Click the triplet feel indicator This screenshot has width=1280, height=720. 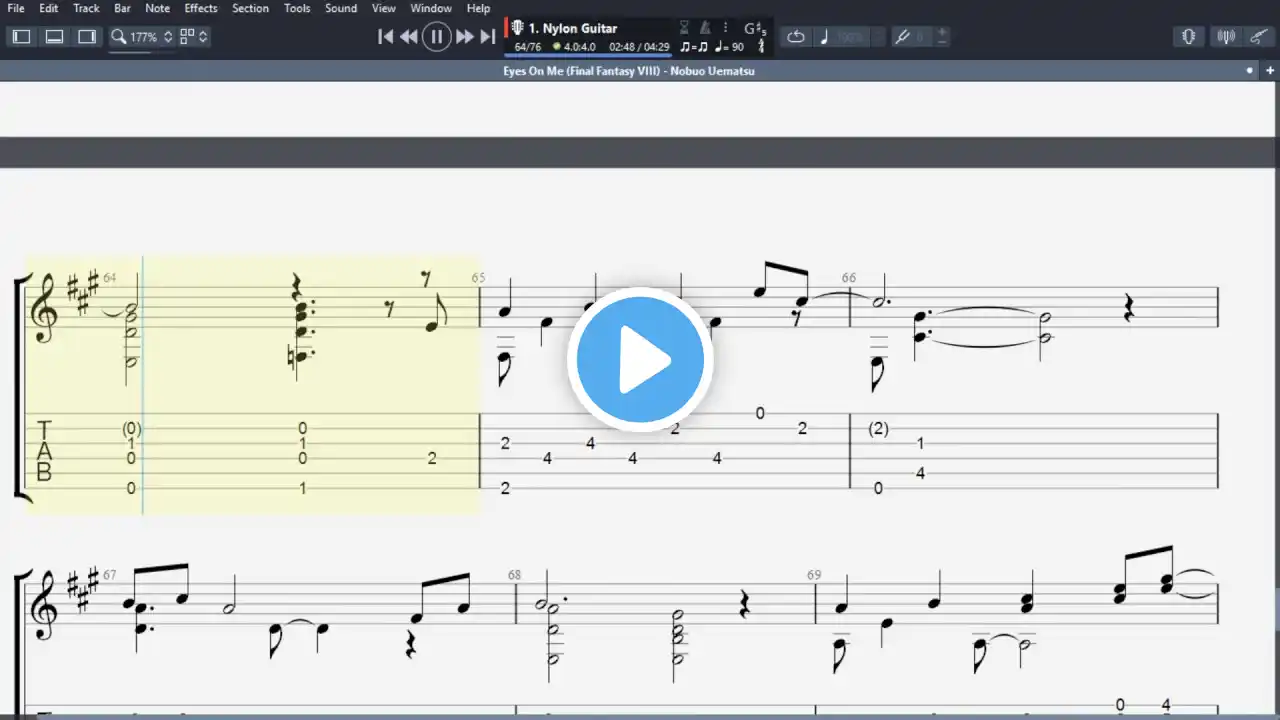pyautogui.click(x=693, y=47)
